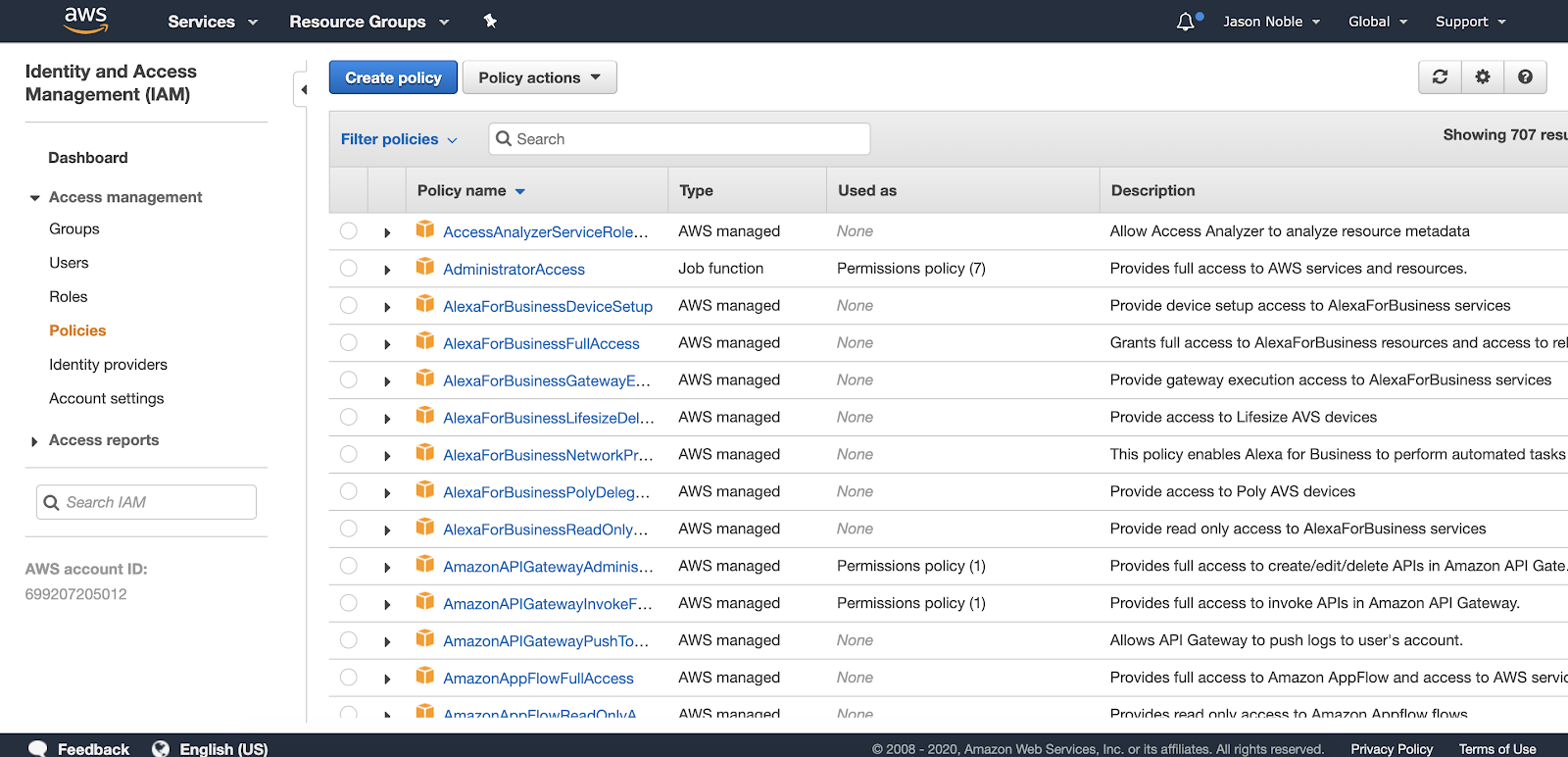Select the AmazonAppFlowFullAccess radio button
The image size is (1568, 757).
[x=349, y=678]
